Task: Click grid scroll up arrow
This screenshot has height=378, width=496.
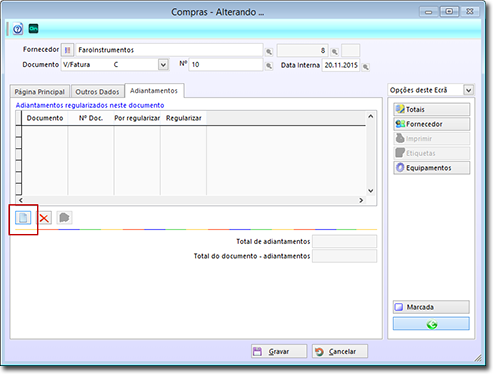Action: (370, 116)
